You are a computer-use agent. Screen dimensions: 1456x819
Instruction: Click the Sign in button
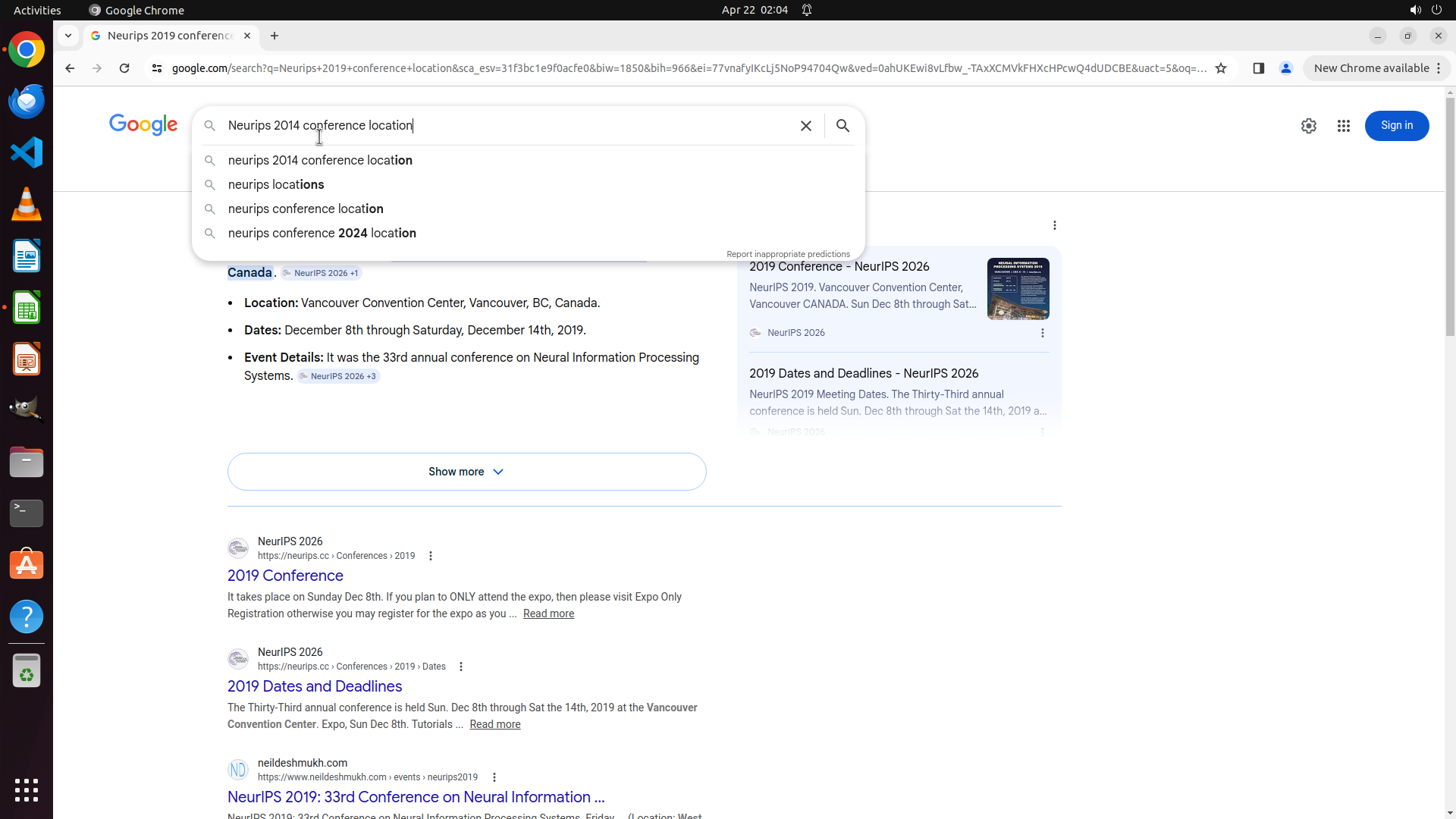click(1396, 126)
